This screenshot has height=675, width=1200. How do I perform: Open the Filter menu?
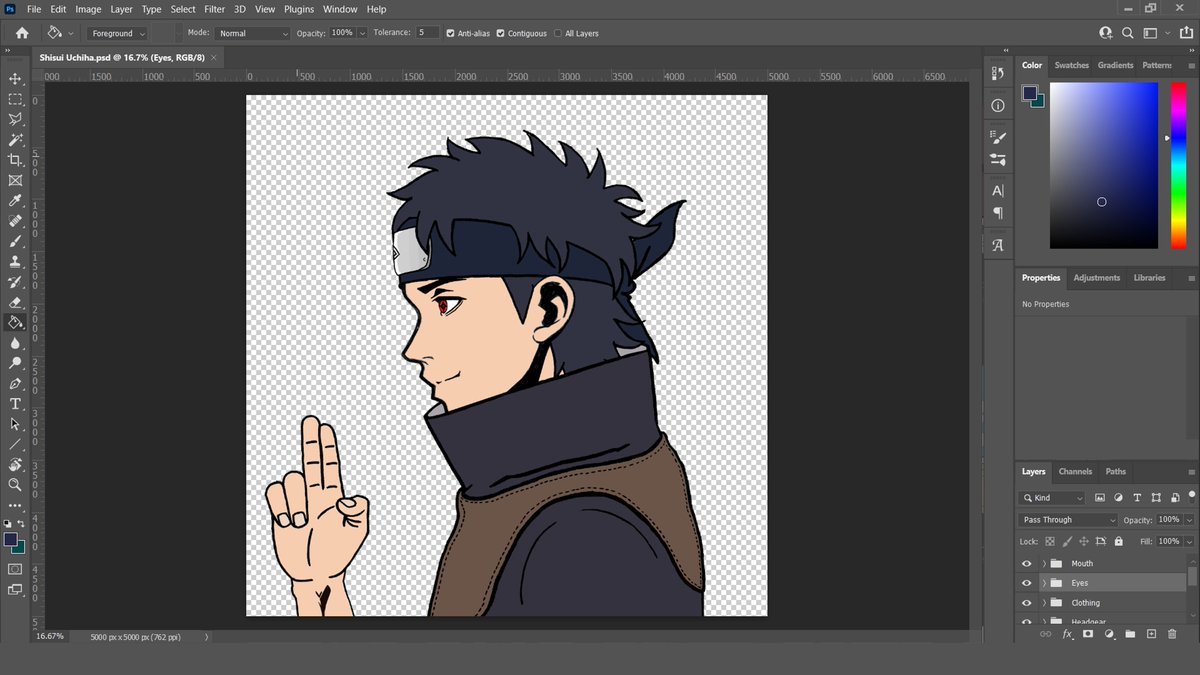(x=214, y=9)
